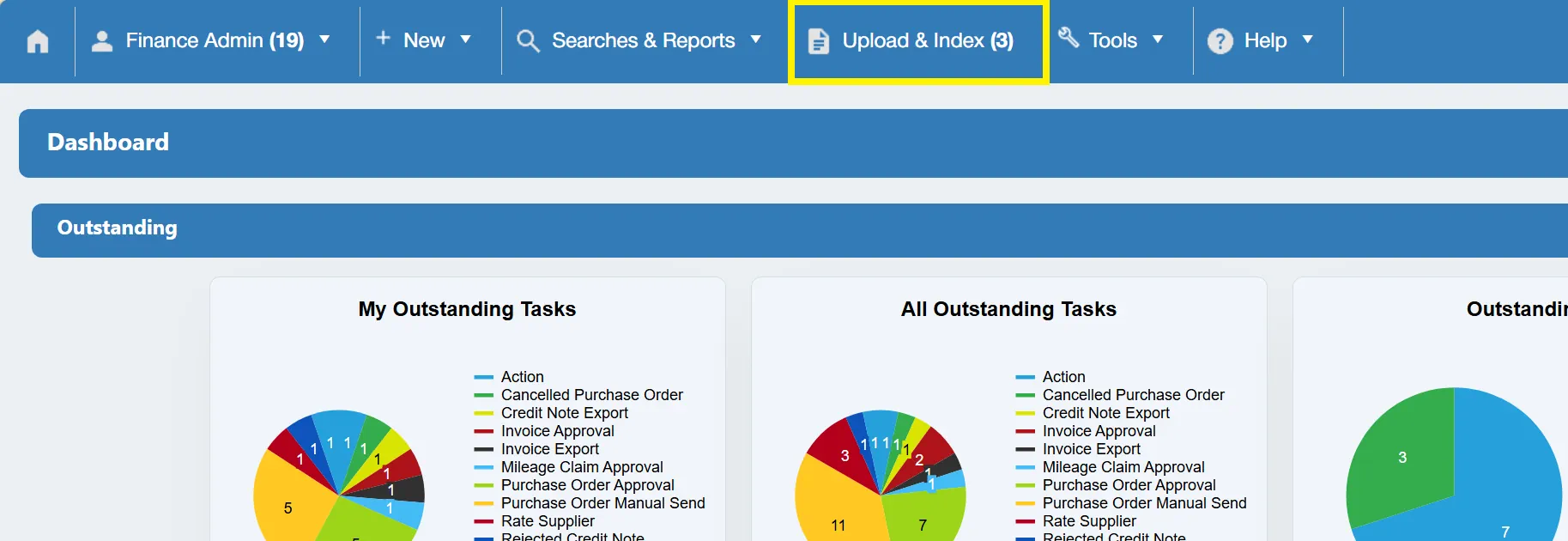1568x541 pixels.
Task: Expand the Searches & Reports dropdown arrow
Action: tap(755, 40)
